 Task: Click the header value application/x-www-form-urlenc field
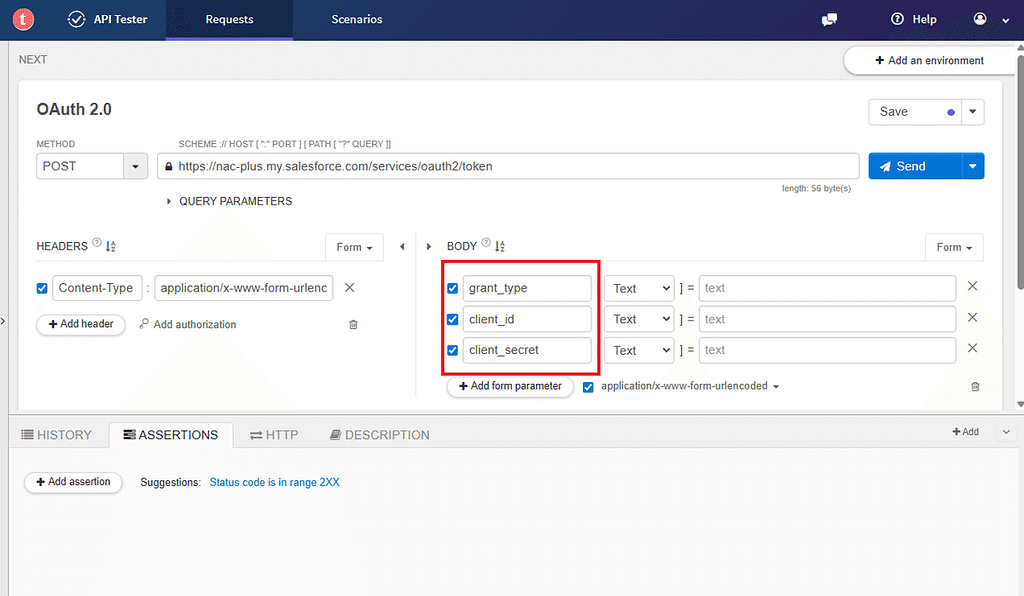click(244, 288)
